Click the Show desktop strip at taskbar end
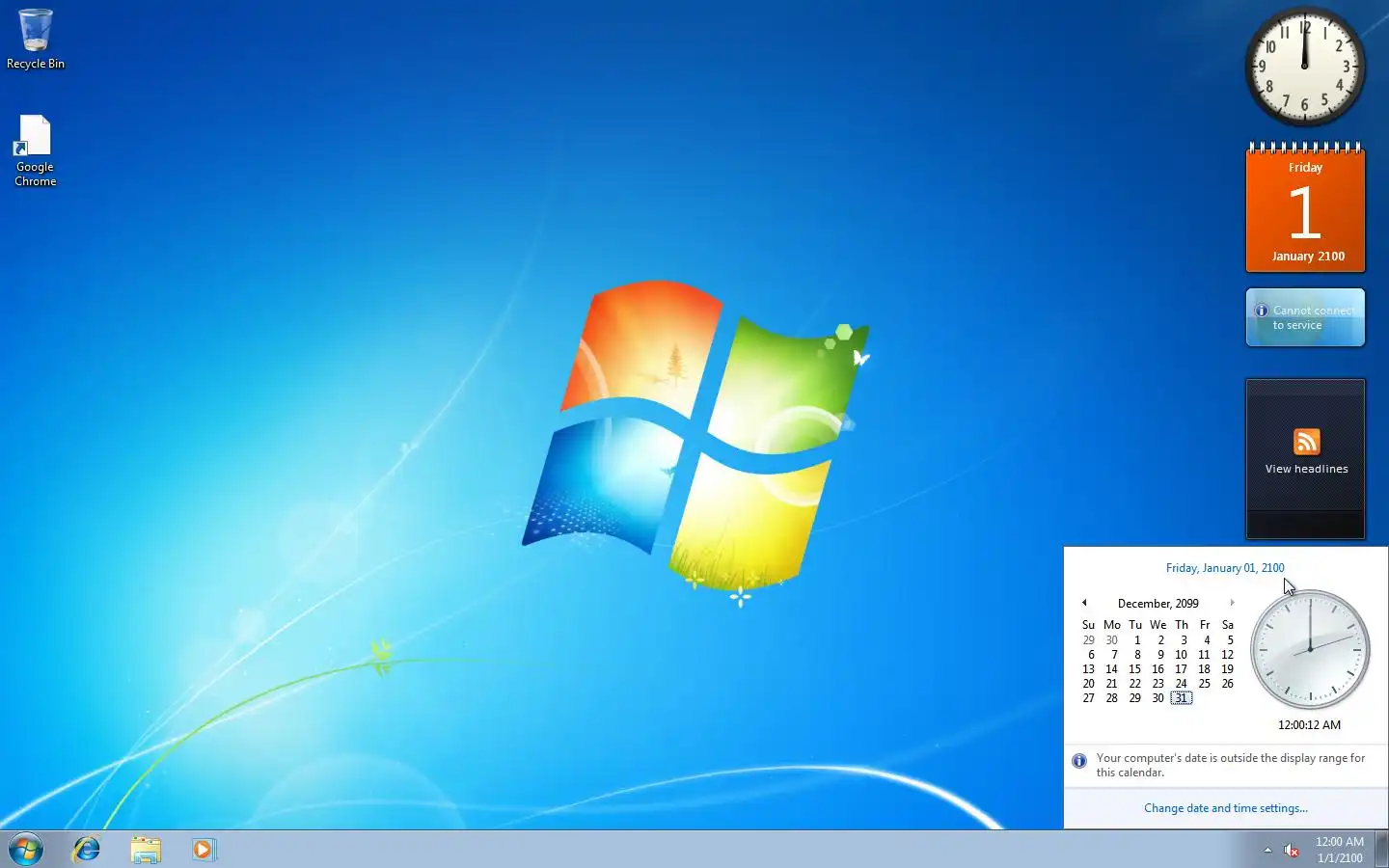Image resolution: width=1389 pixels, height=868 pixels. 1382,850
